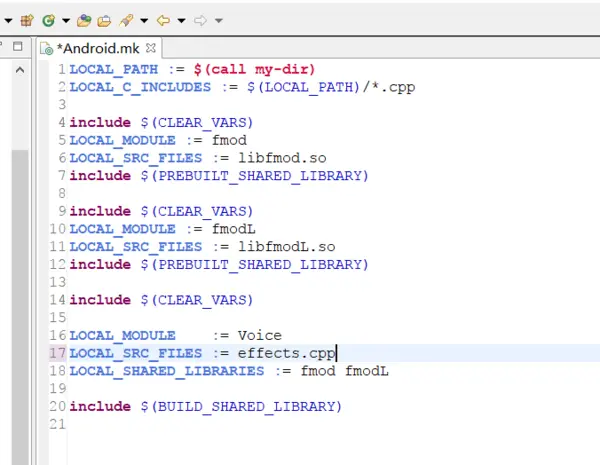Click the New Java Package toolbar icon
600x465 pixels.
point(27,20)
